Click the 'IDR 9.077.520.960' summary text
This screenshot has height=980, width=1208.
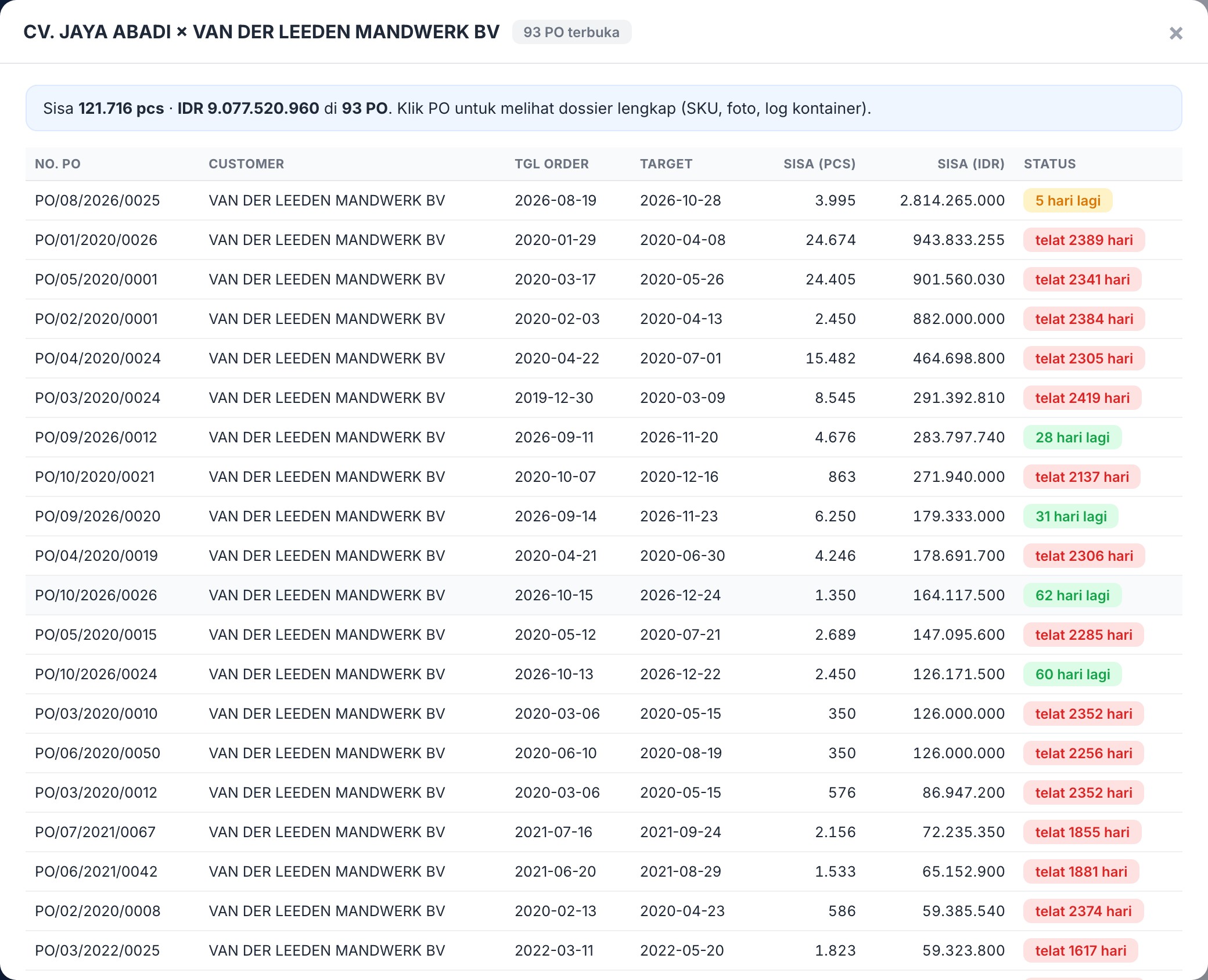248,109
